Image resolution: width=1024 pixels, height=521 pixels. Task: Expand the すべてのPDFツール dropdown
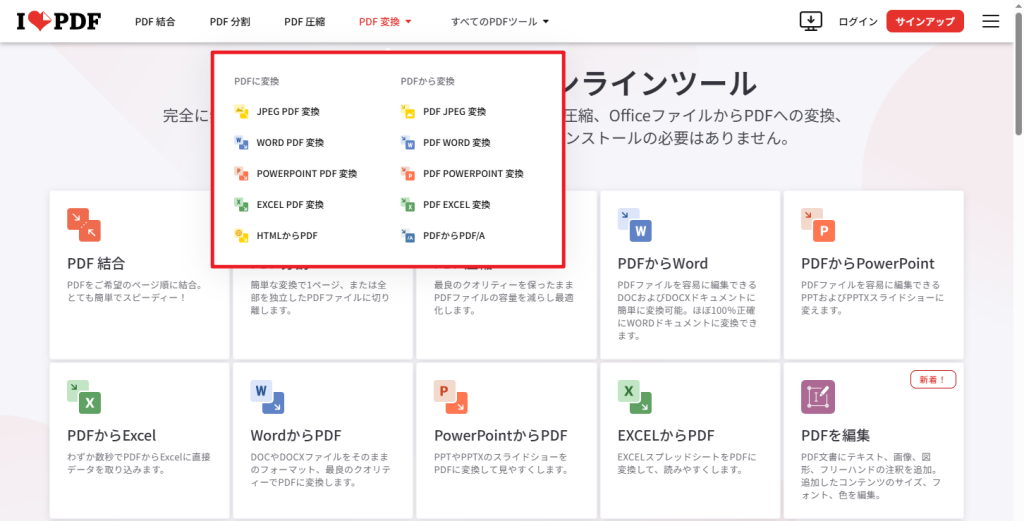500,21
